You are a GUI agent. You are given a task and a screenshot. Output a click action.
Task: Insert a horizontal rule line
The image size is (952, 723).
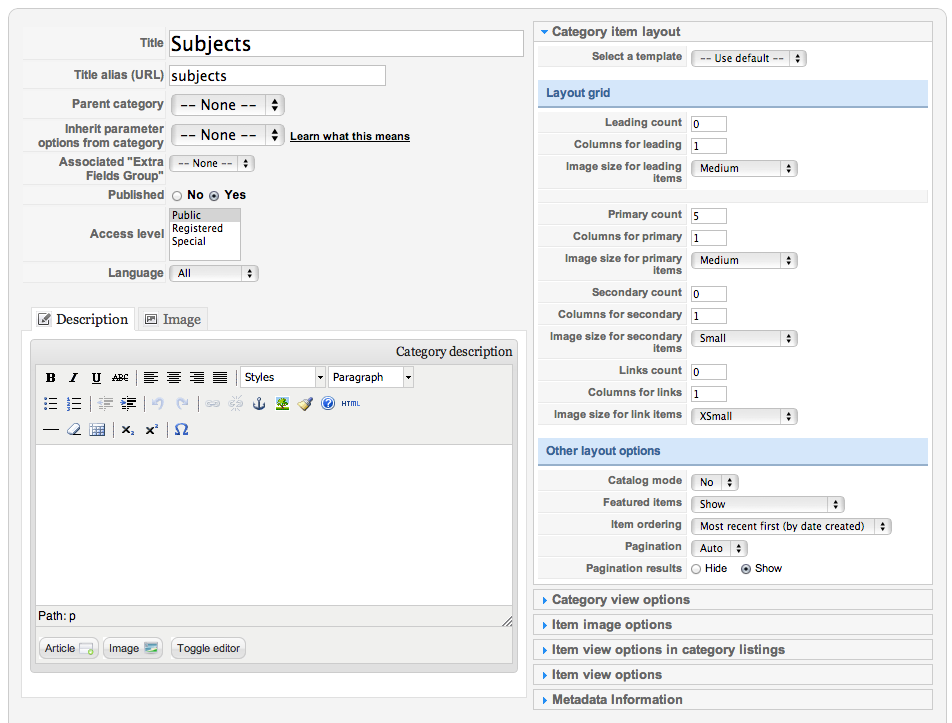[x=51, y=430]
